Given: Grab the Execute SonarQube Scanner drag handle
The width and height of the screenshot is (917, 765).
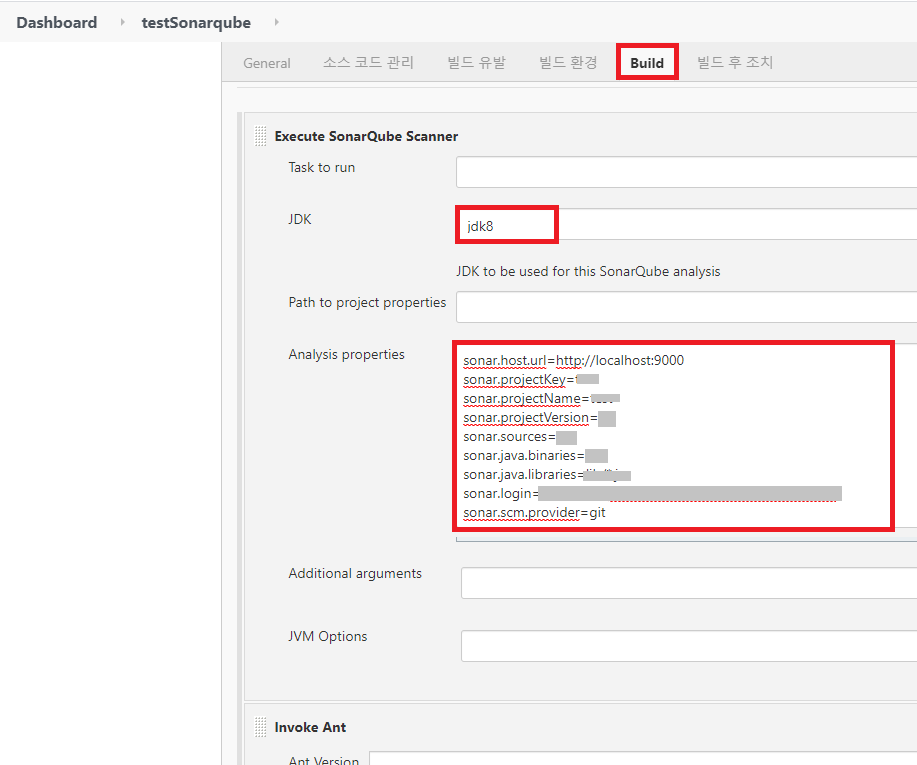Looking at the screenshot, I should click(261, 136).
